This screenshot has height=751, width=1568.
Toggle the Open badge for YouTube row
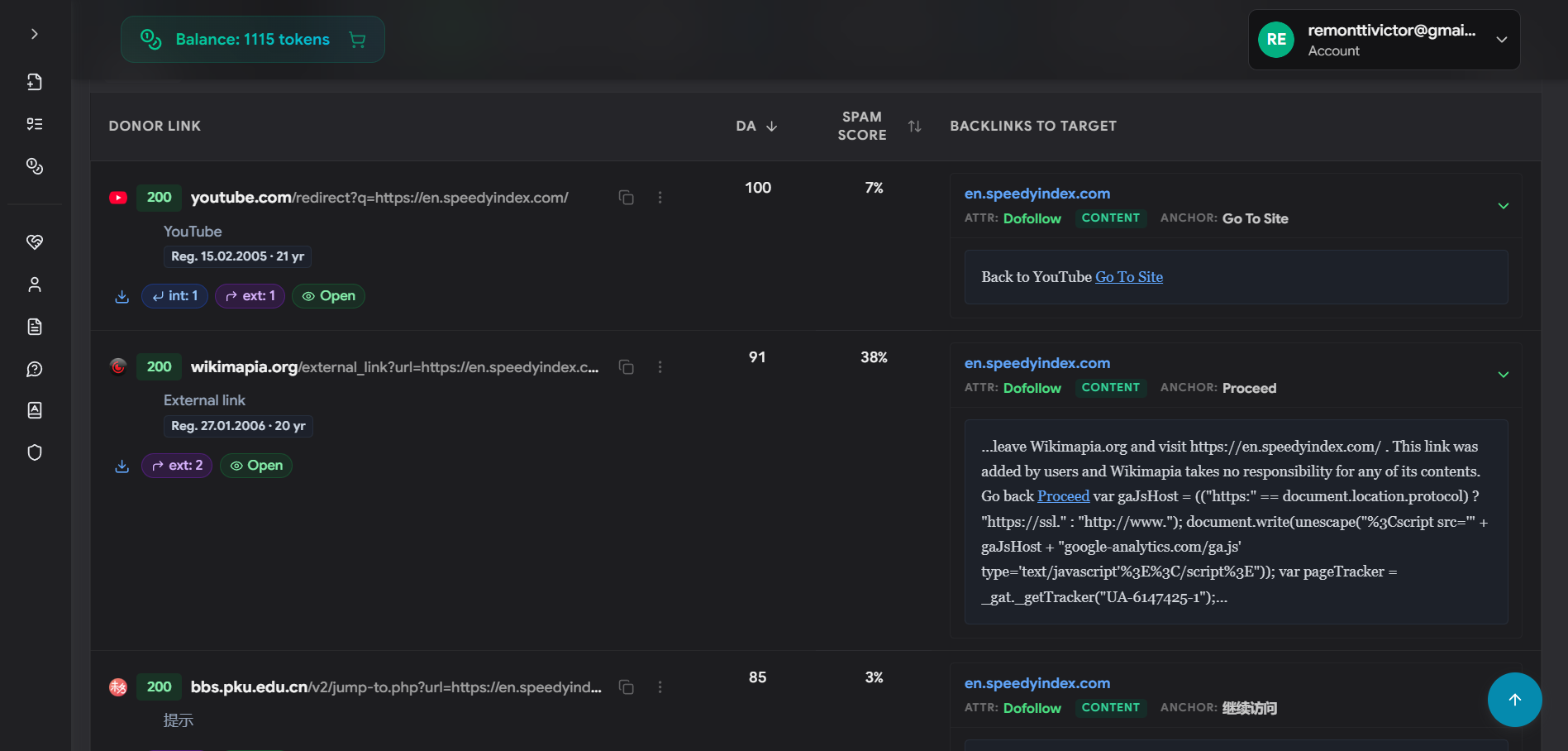pos(328,296)
